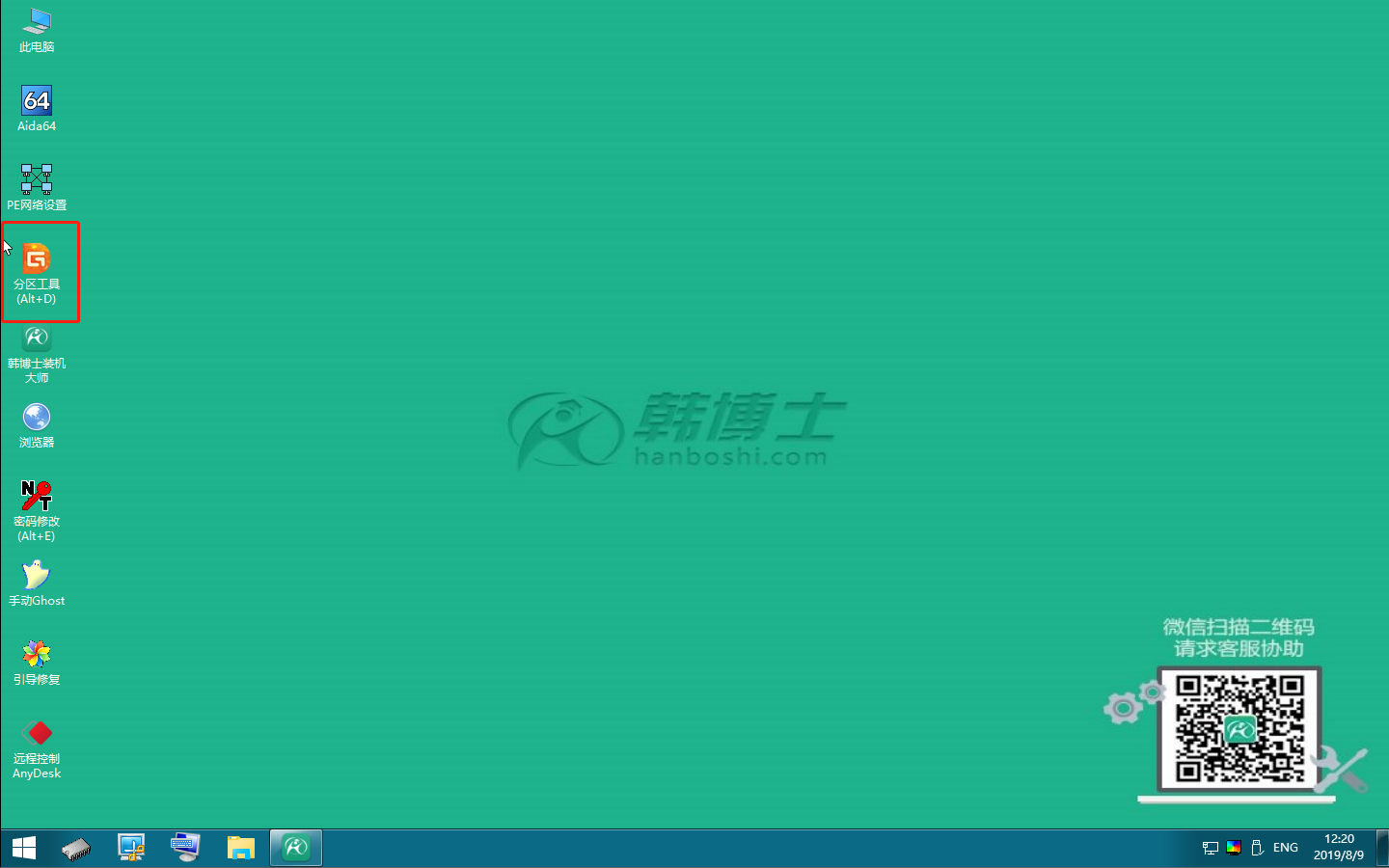
Task: Launch AnyDesk 远程控制 remote control
Action: click(x=37, y=733)
